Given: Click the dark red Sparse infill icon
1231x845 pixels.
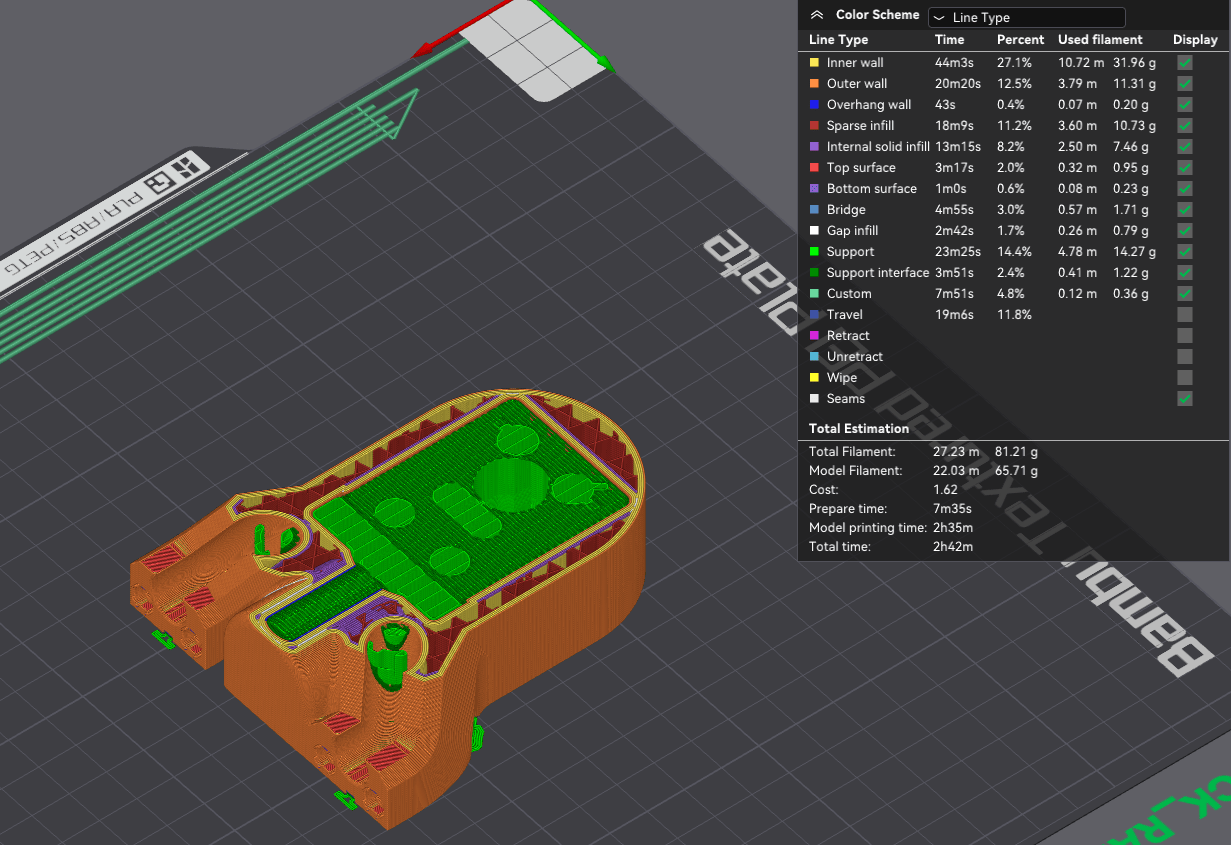Looking at the screenshot, I should click(x=814, y=126).
